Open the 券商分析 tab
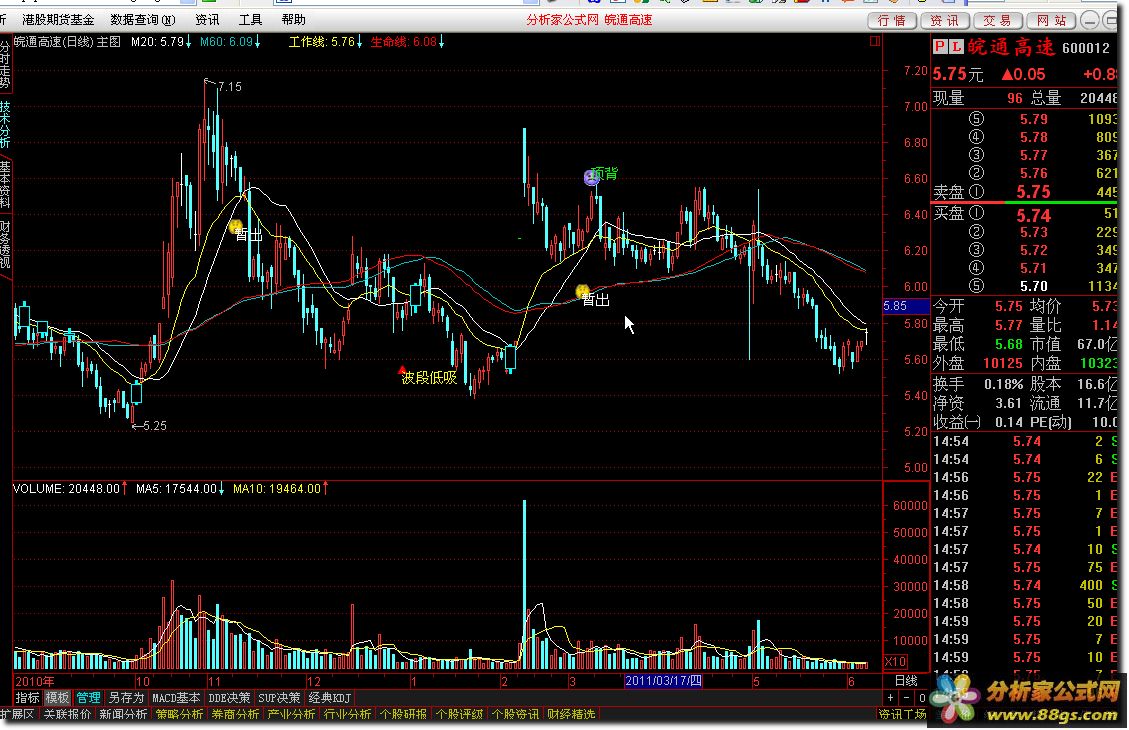The image size is (1129, 730). tap(235, 714)
